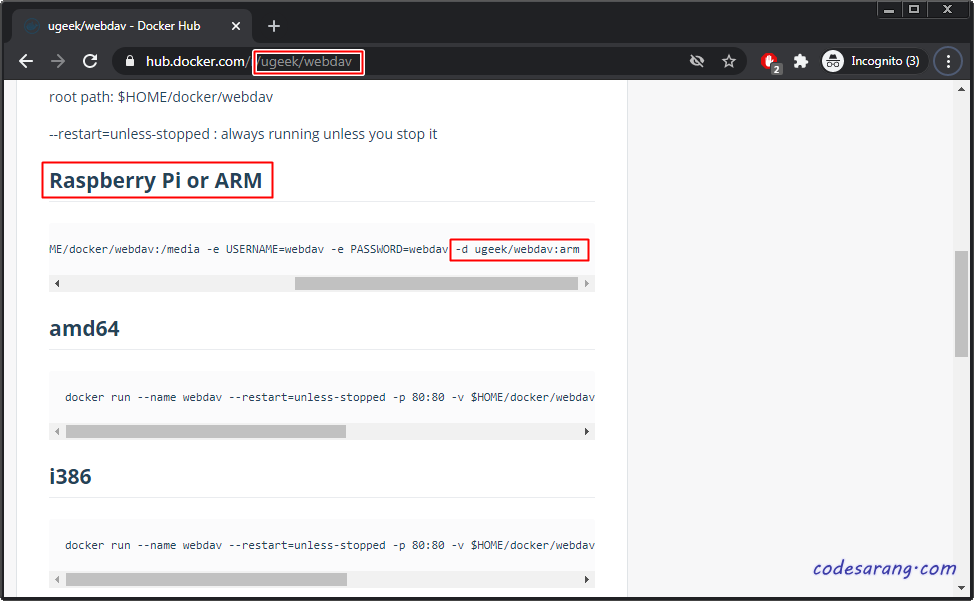Close the ugeek/webdav tab
The width and height of the screenshot is (974, 601).
[235, 26]
